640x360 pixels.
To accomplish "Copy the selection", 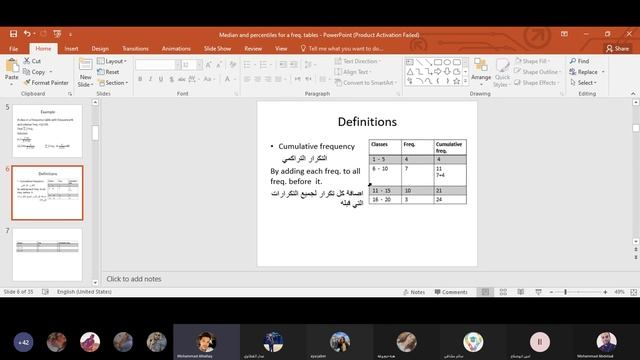I will (34, 72).
